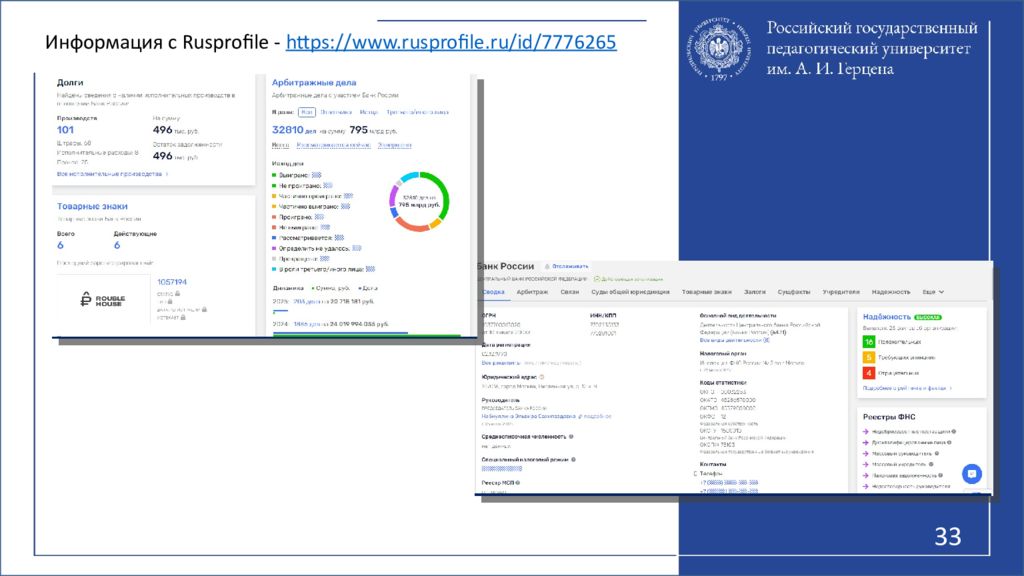Switch to the 'Связи' tab
Image resolution: width=1024 pixels, height=576 pixels.
pyautogui.click(x=569, y=292)
